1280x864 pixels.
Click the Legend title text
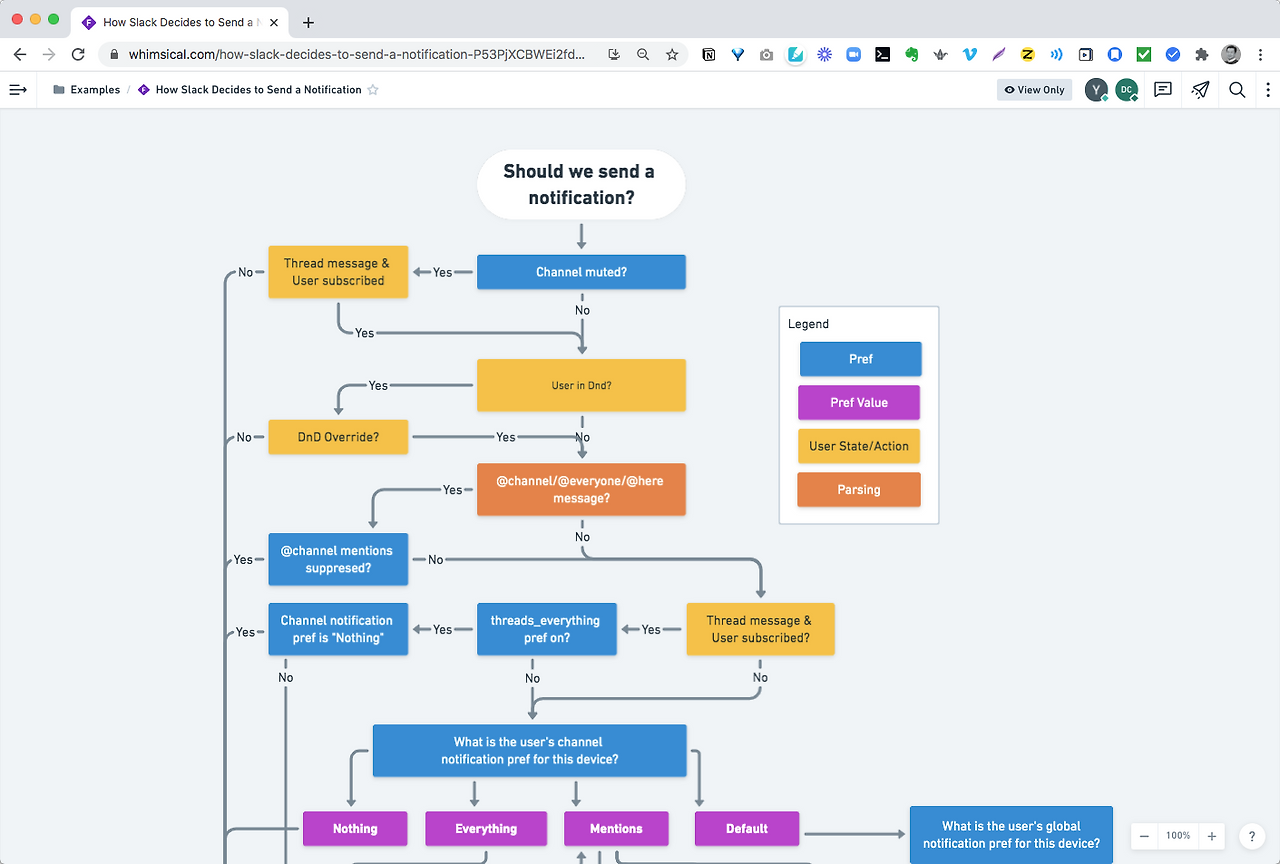tap(808, 324)
